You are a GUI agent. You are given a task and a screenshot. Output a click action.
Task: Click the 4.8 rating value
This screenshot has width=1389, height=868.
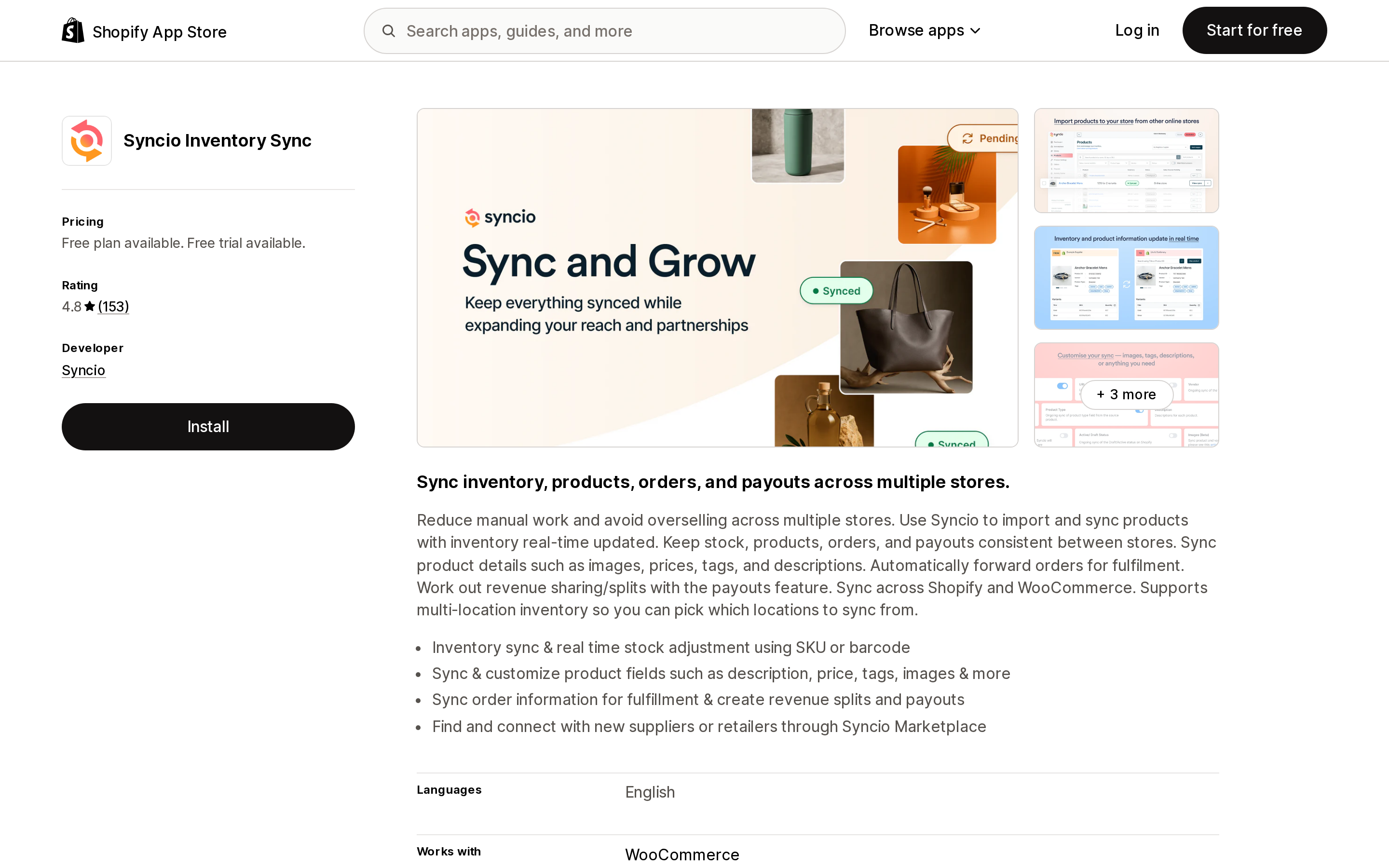click(x=72, y=307)
